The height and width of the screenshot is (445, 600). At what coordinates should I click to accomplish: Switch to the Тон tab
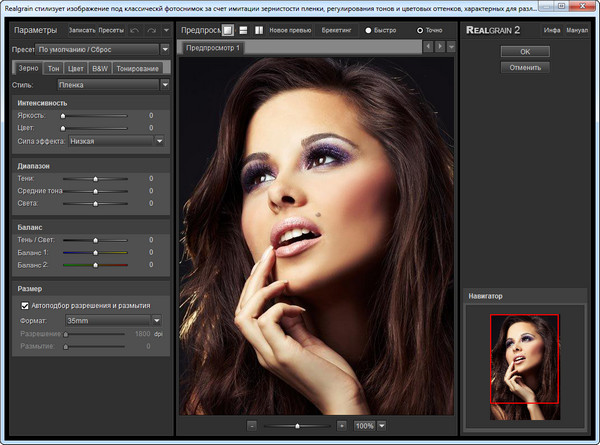pos(54,67)
